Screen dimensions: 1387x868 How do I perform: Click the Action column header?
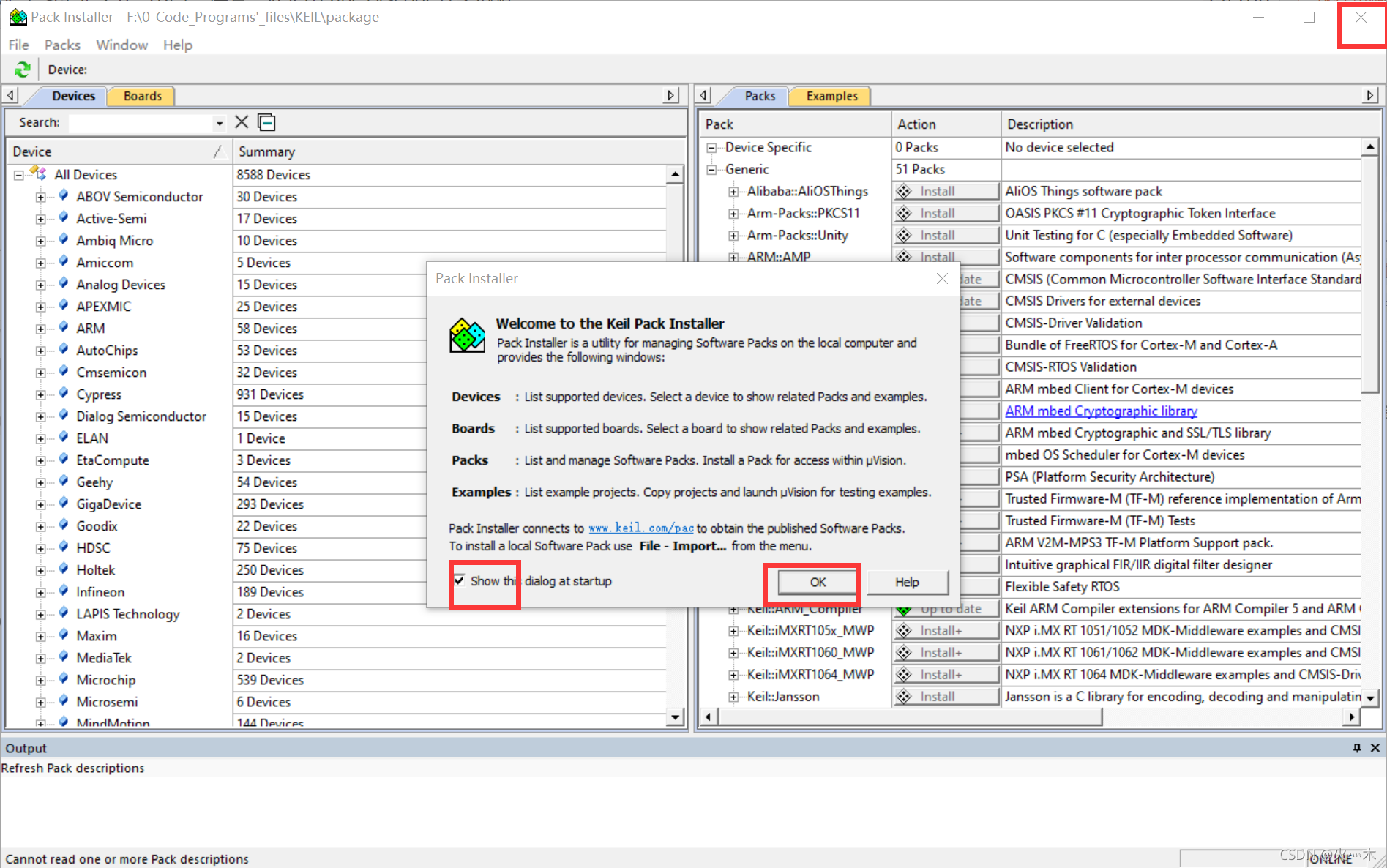click(x=946, y=124)
